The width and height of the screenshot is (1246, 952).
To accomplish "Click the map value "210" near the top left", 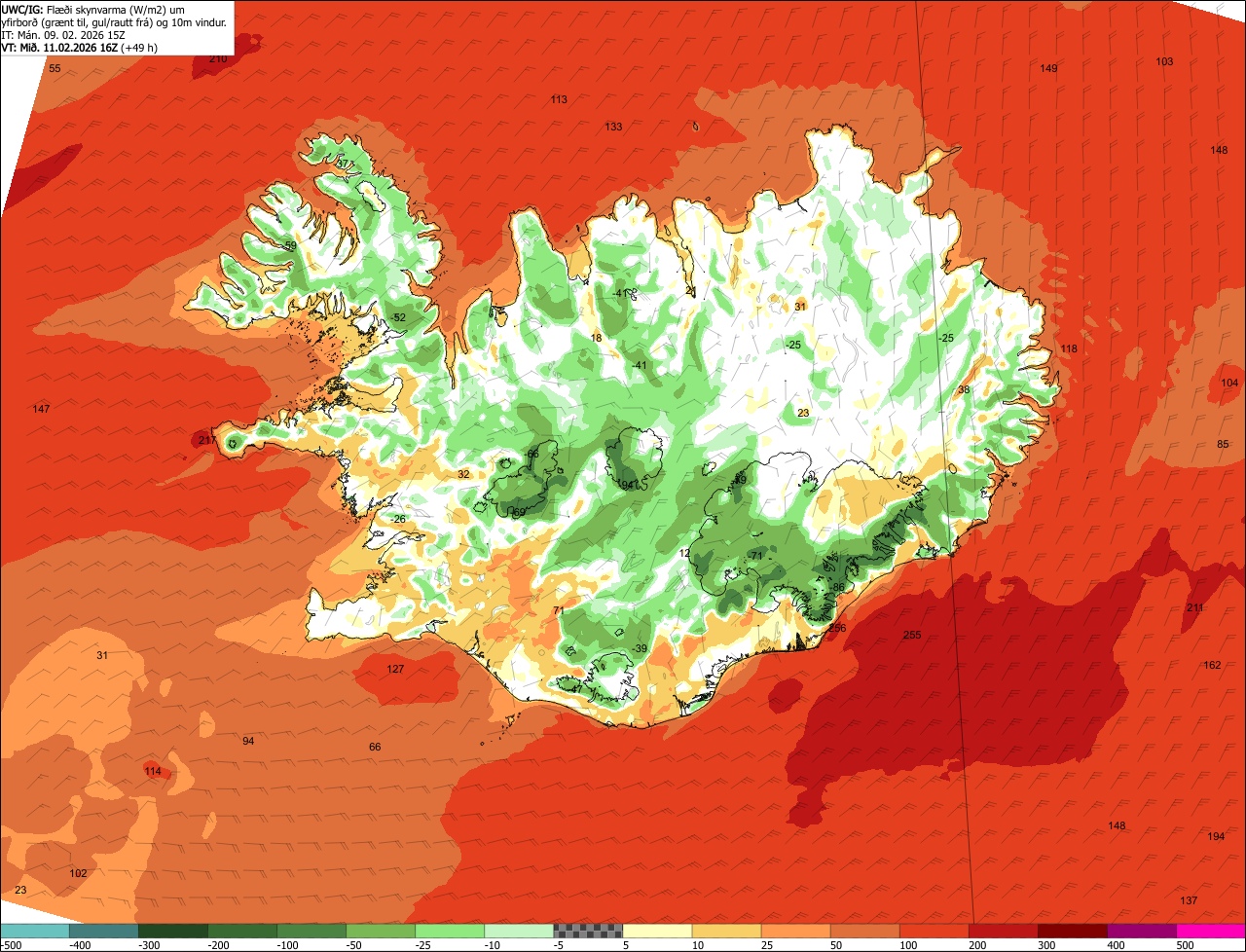I will (x=218, y=58).
